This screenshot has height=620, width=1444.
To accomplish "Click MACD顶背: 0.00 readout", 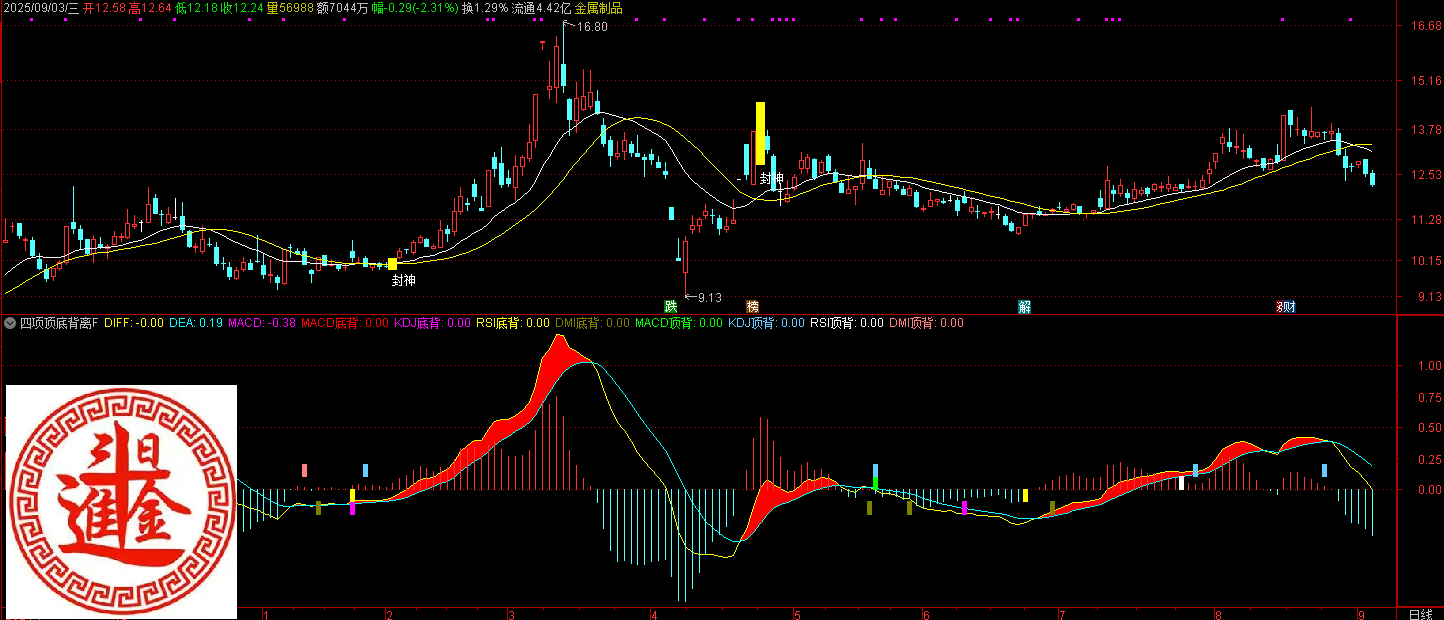I will coord(679,323).
